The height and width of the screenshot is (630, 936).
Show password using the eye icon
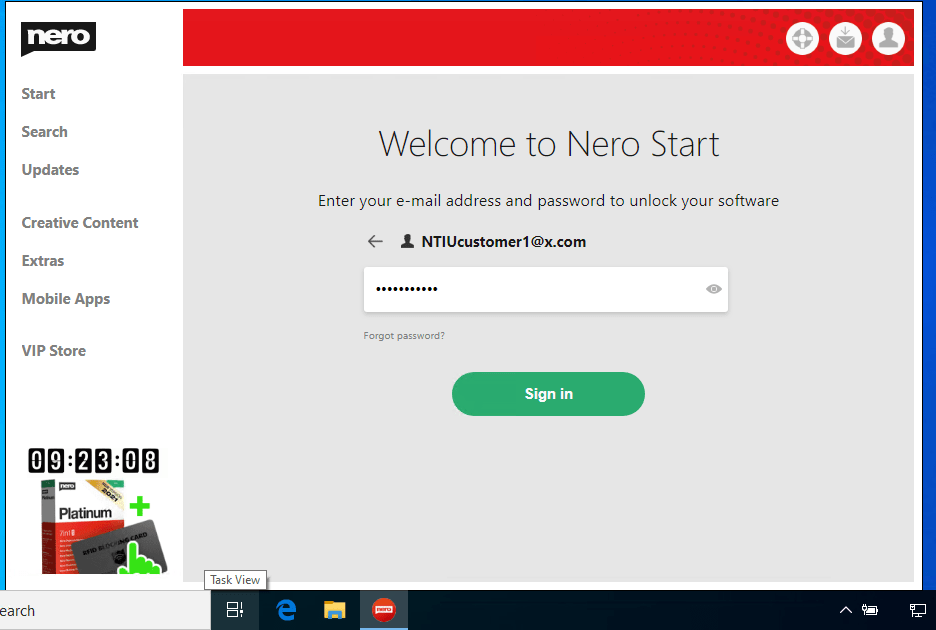713,289
